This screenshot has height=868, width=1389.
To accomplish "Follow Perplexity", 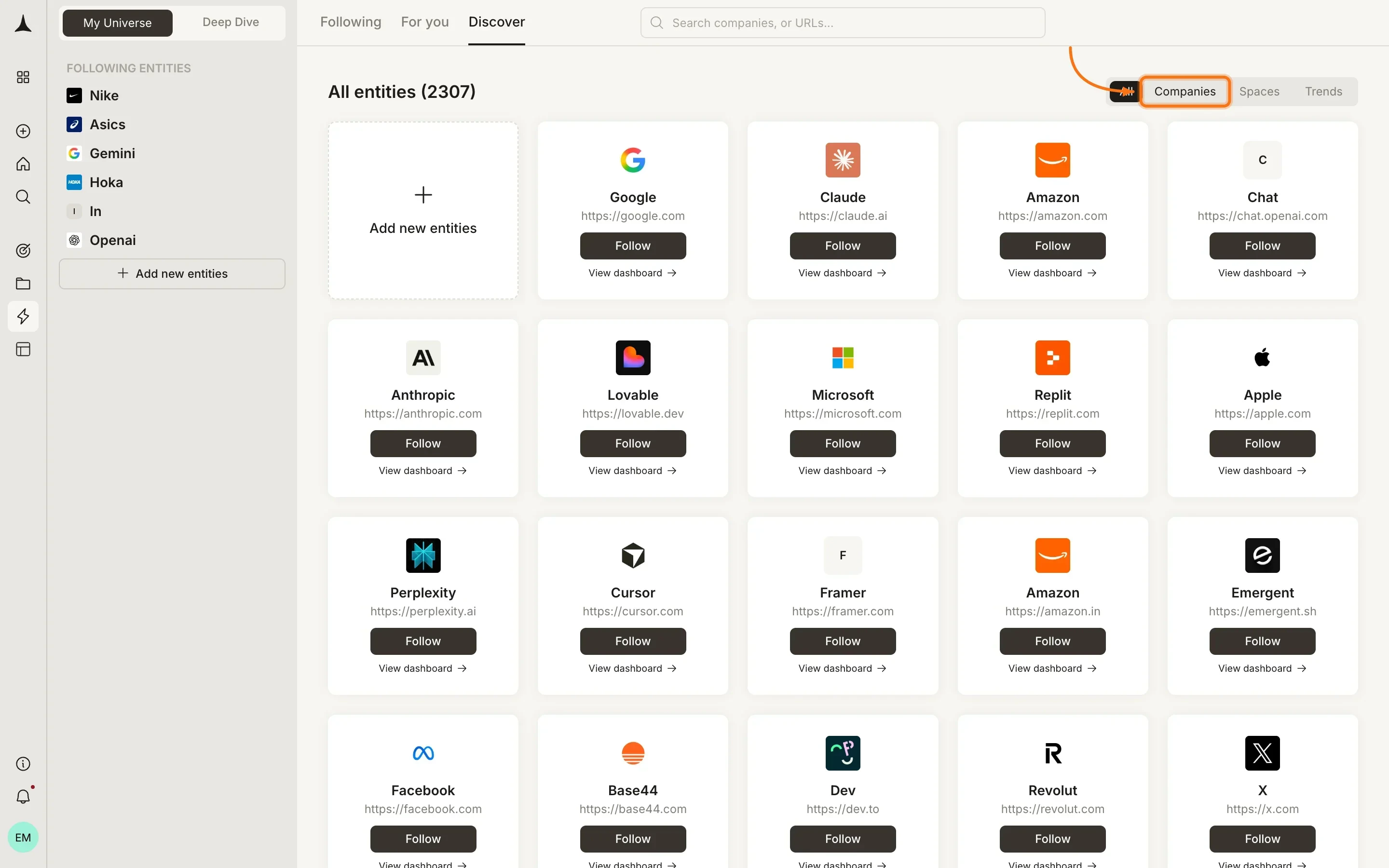I will (423, 641).
